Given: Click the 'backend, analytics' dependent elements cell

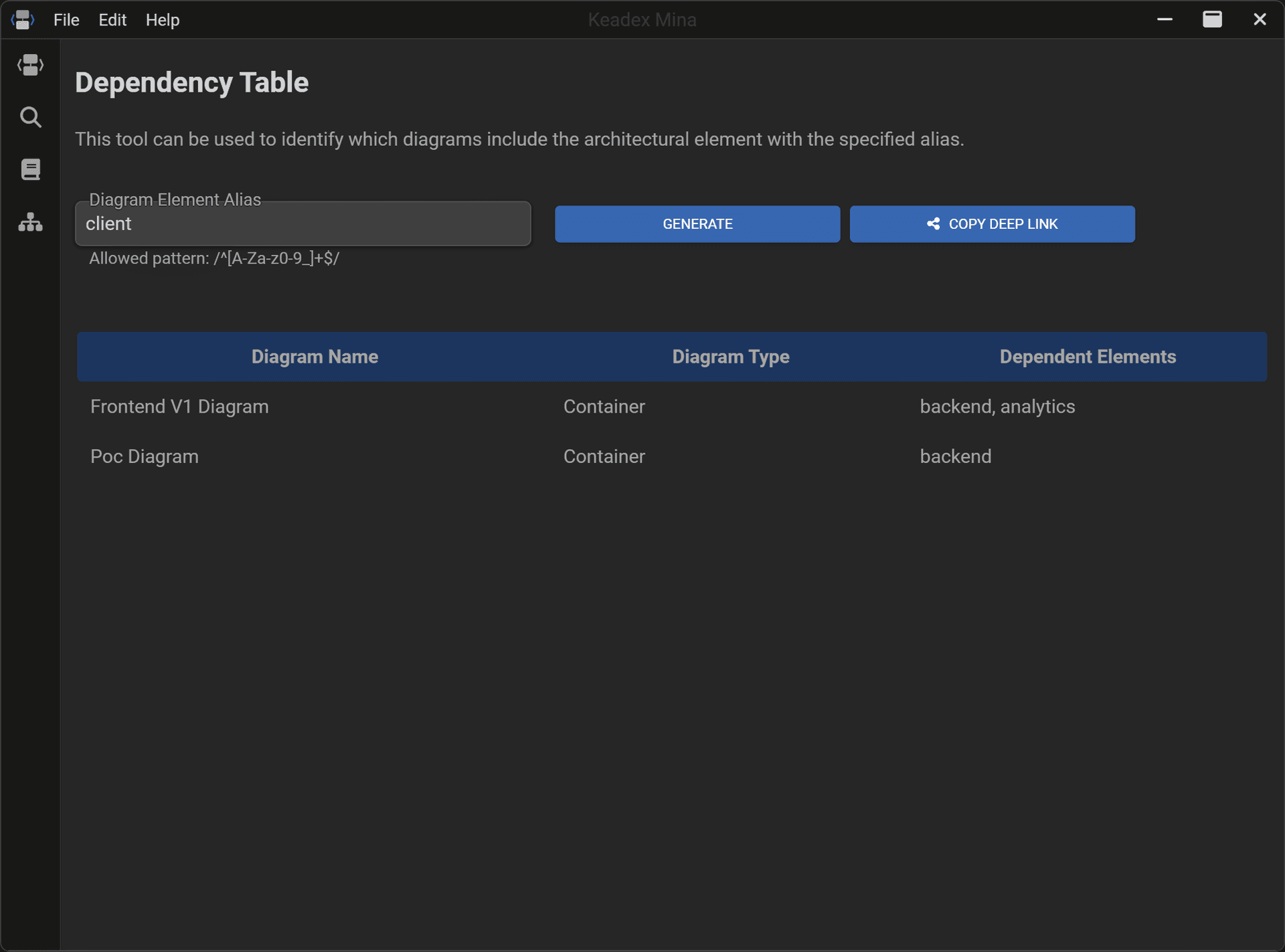Looking at the screenshot, I should coord(997,407).
